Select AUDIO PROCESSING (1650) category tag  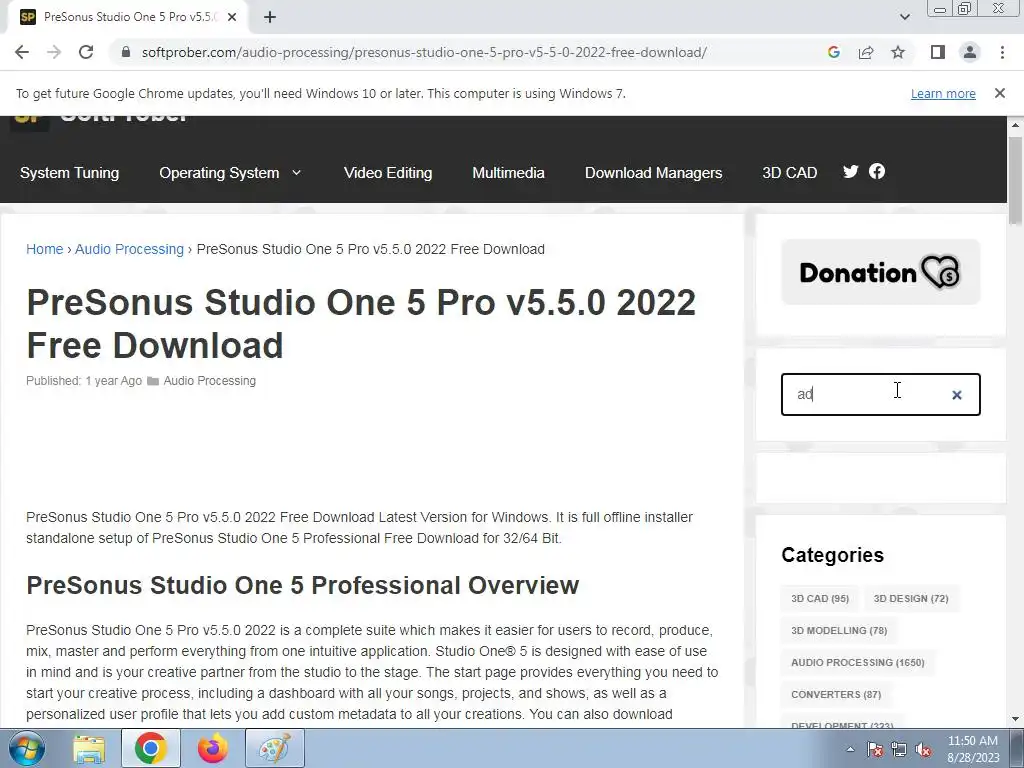click(857, 662)
